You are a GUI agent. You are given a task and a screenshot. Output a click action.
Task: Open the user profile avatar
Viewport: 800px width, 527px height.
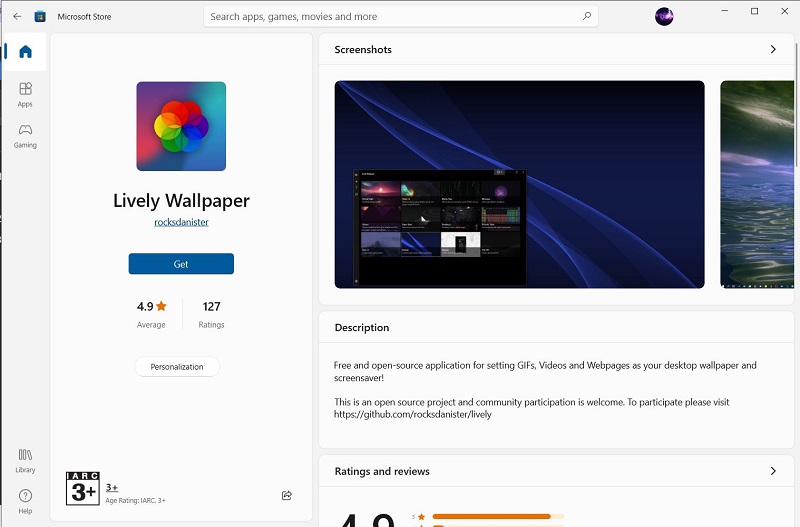tap(664, 17)
